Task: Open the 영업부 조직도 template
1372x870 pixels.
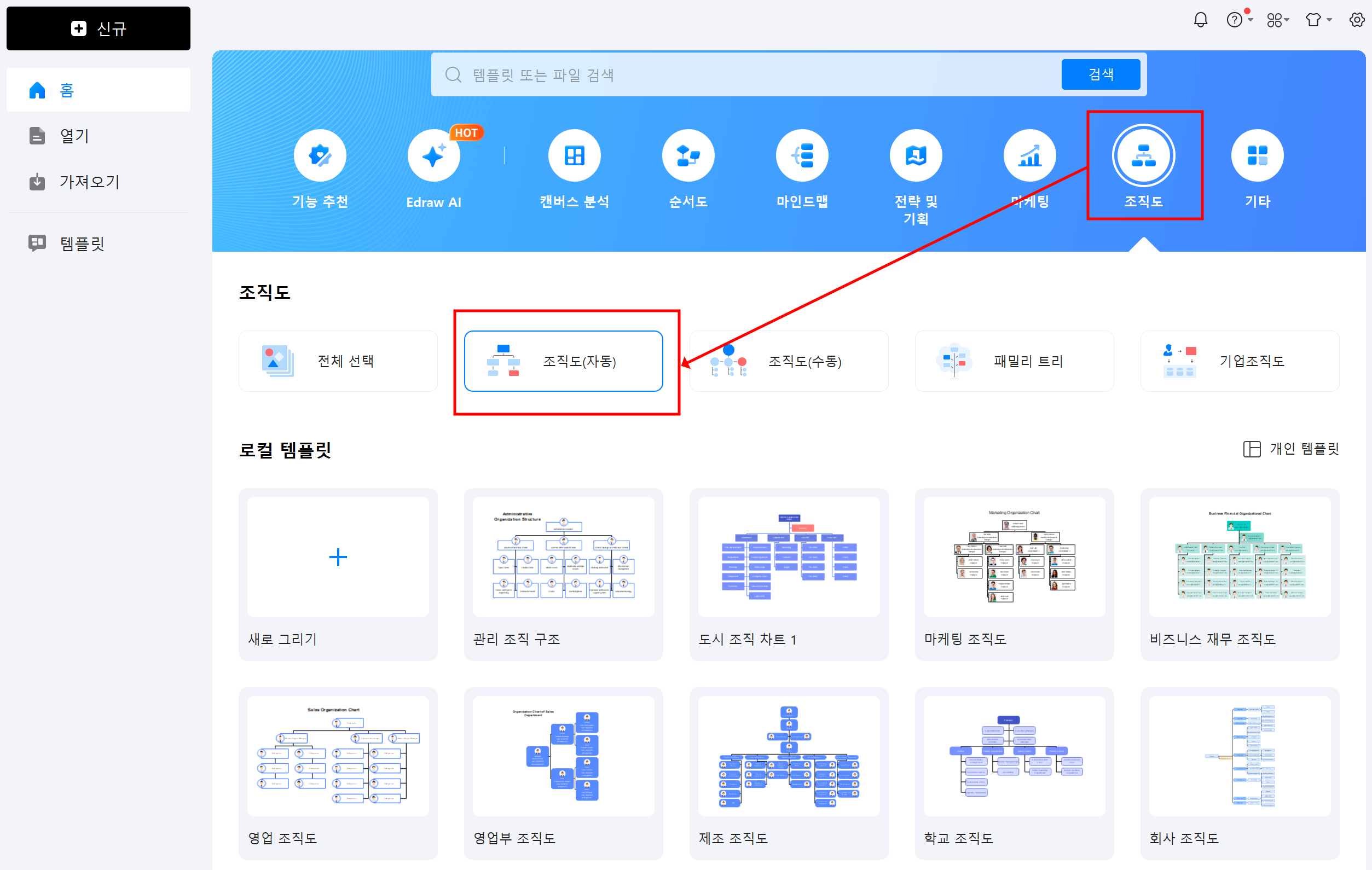Action: point(564,773)
